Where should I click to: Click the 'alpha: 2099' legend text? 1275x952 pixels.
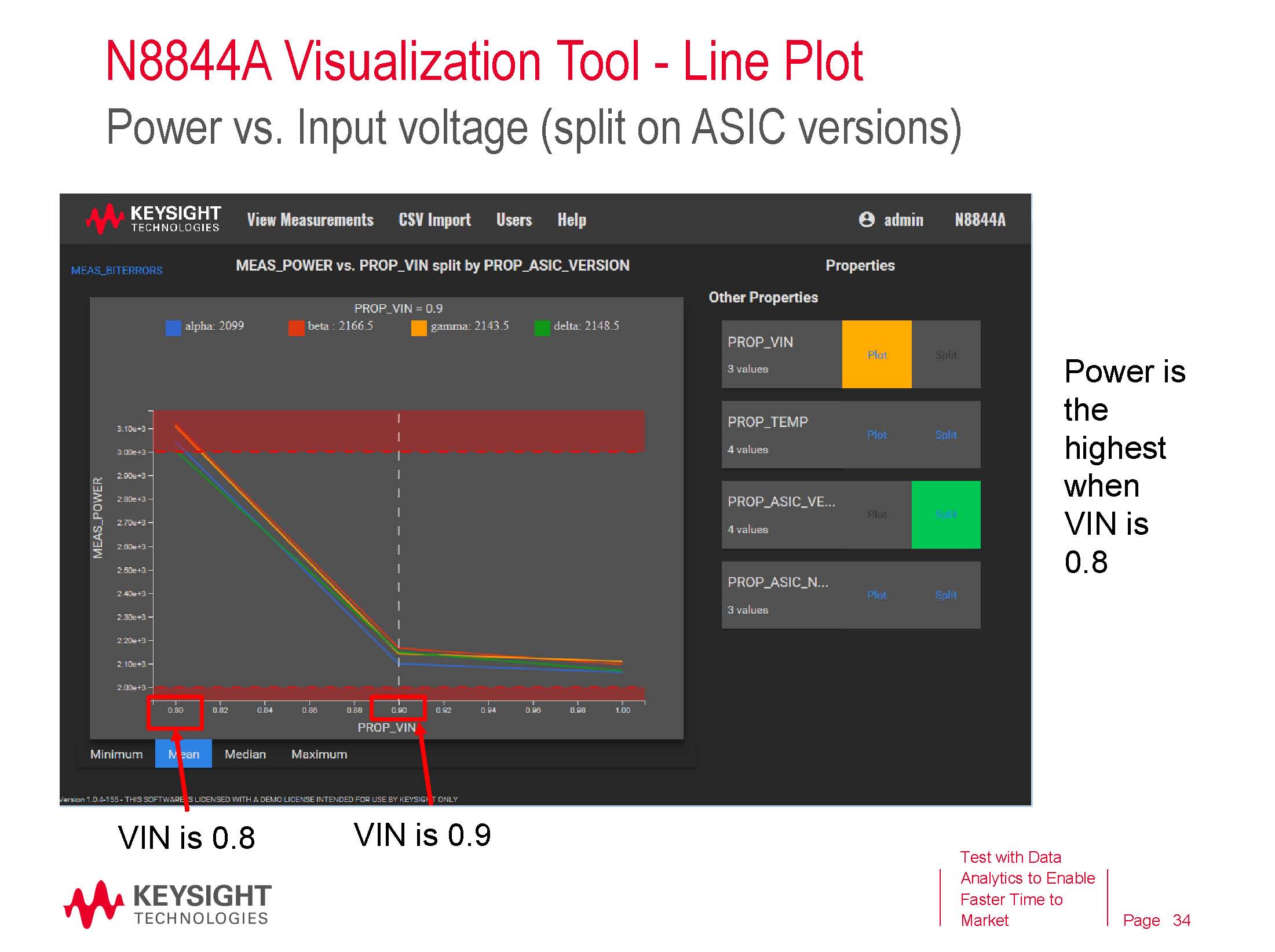pos(214,326)
